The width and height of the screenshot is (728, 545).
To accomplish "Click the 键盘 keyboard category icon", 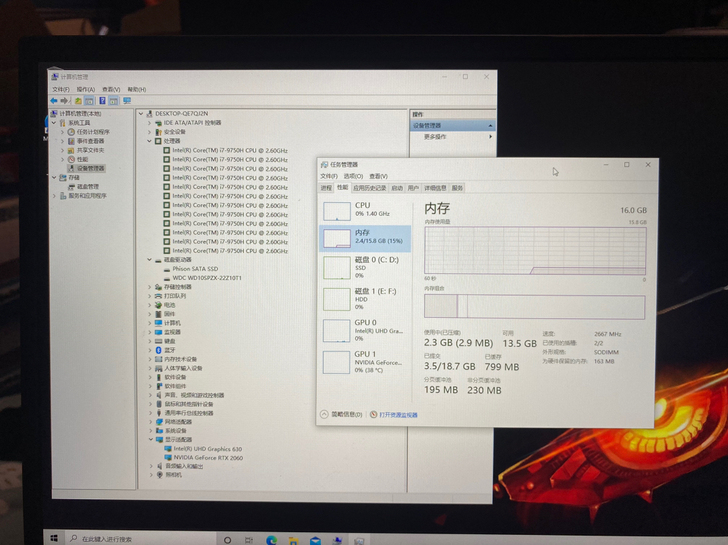I will click(158, 341).
